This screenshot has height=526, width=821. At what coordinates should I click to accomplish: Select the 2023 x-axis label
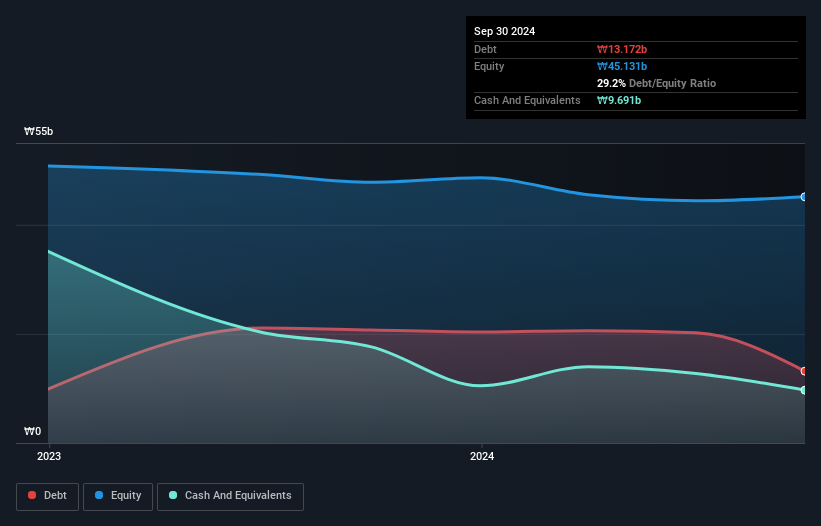pyautogui.click(x=49, y=456)
